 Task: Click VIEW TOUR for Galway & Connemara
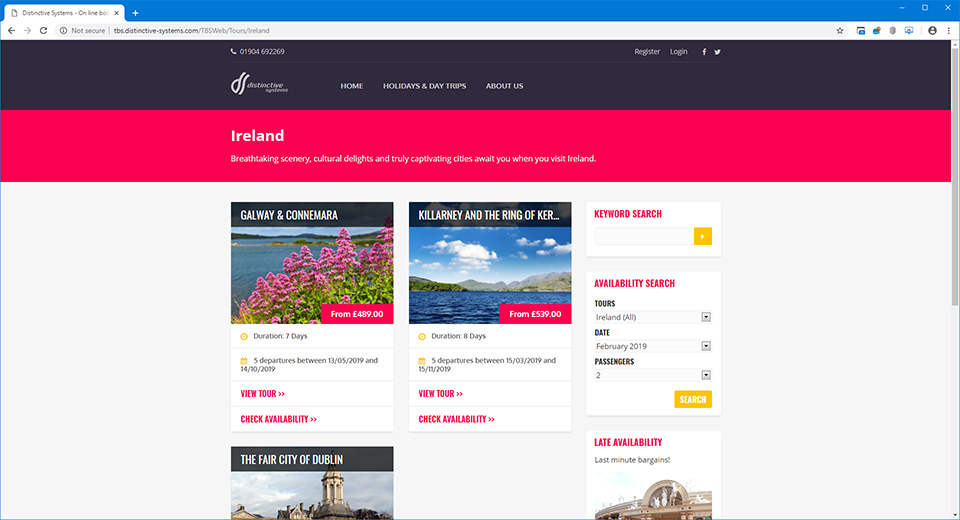click(263, 394)
